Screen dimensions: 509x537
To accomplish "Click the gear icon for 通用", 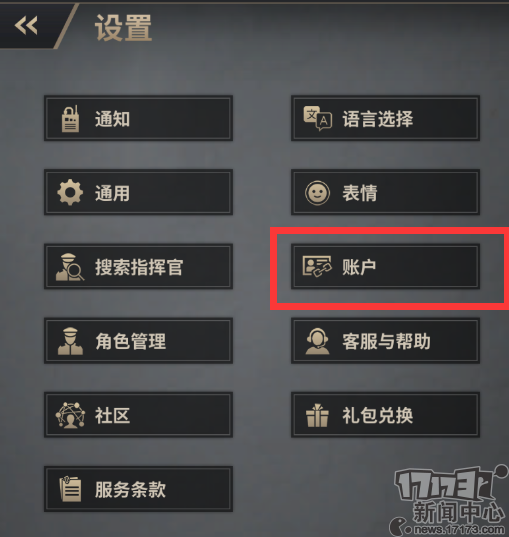I will pyautogui.click(x=70, y=192).
